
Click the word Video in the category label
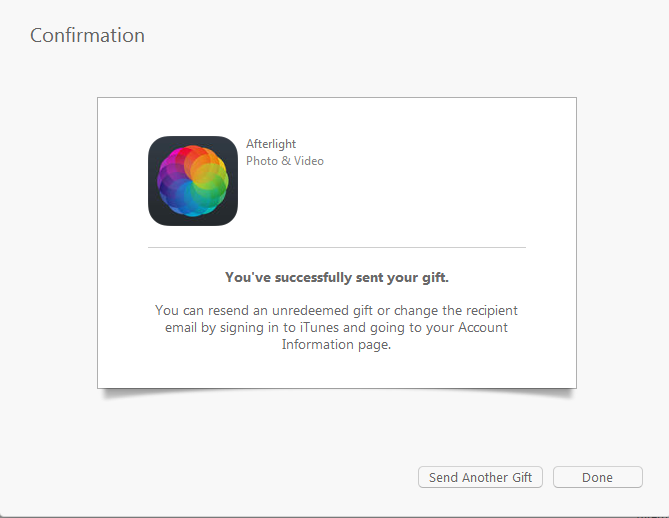(x=307, y=161)
